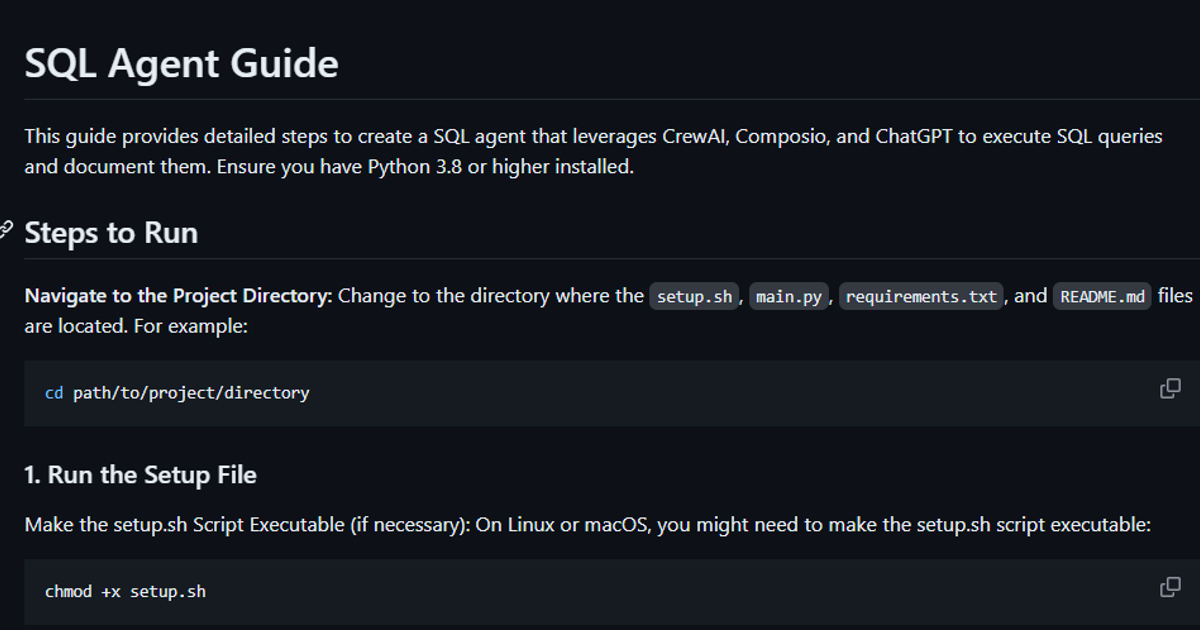This screenshot has height=630, width=1200.
Task: Click the word ChatGPT in the intro
Action: click(x=913, y=136)
